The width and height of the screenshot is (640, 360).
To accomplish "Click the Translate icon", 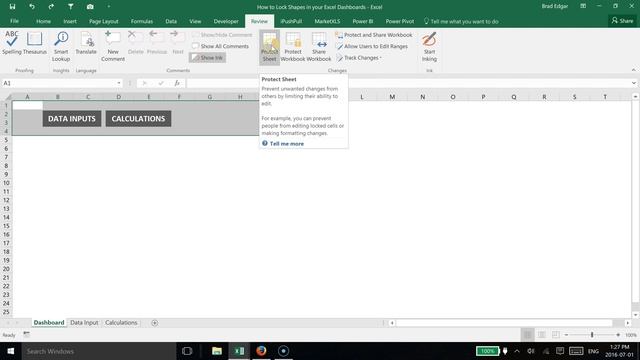I will (86, 43).
